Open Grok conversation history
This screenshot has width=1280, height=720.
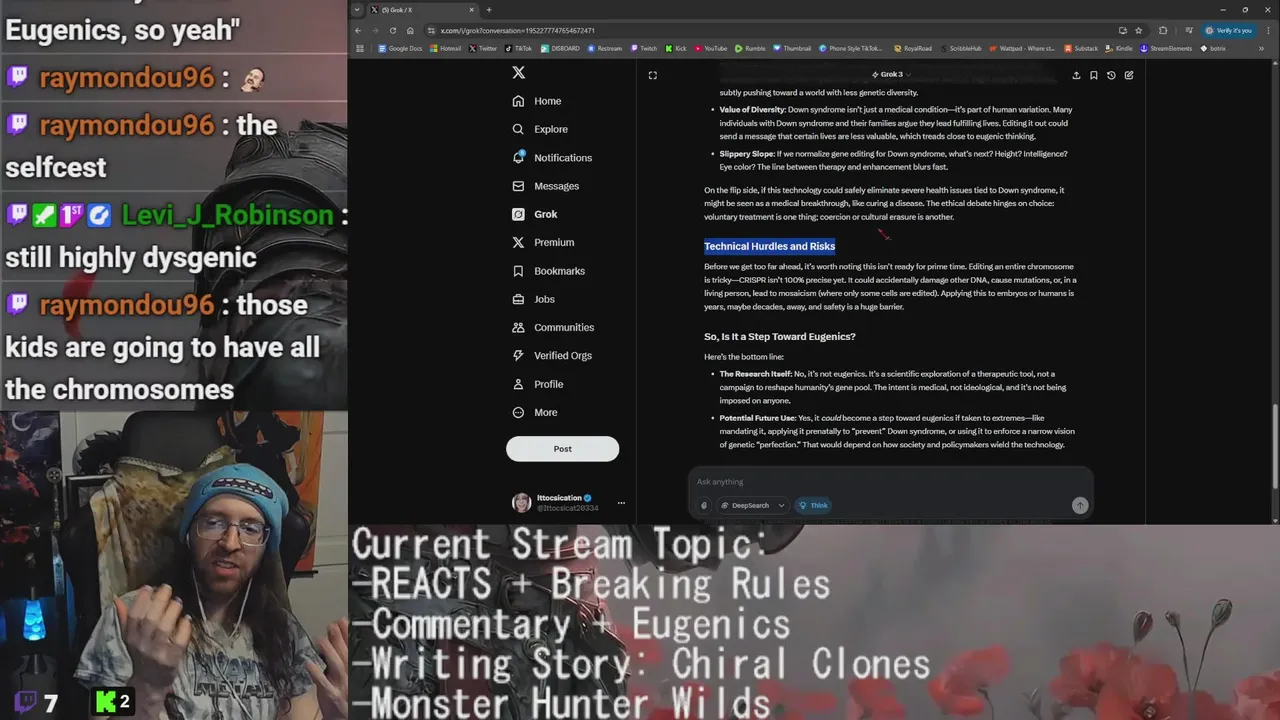coord(1111,75)
